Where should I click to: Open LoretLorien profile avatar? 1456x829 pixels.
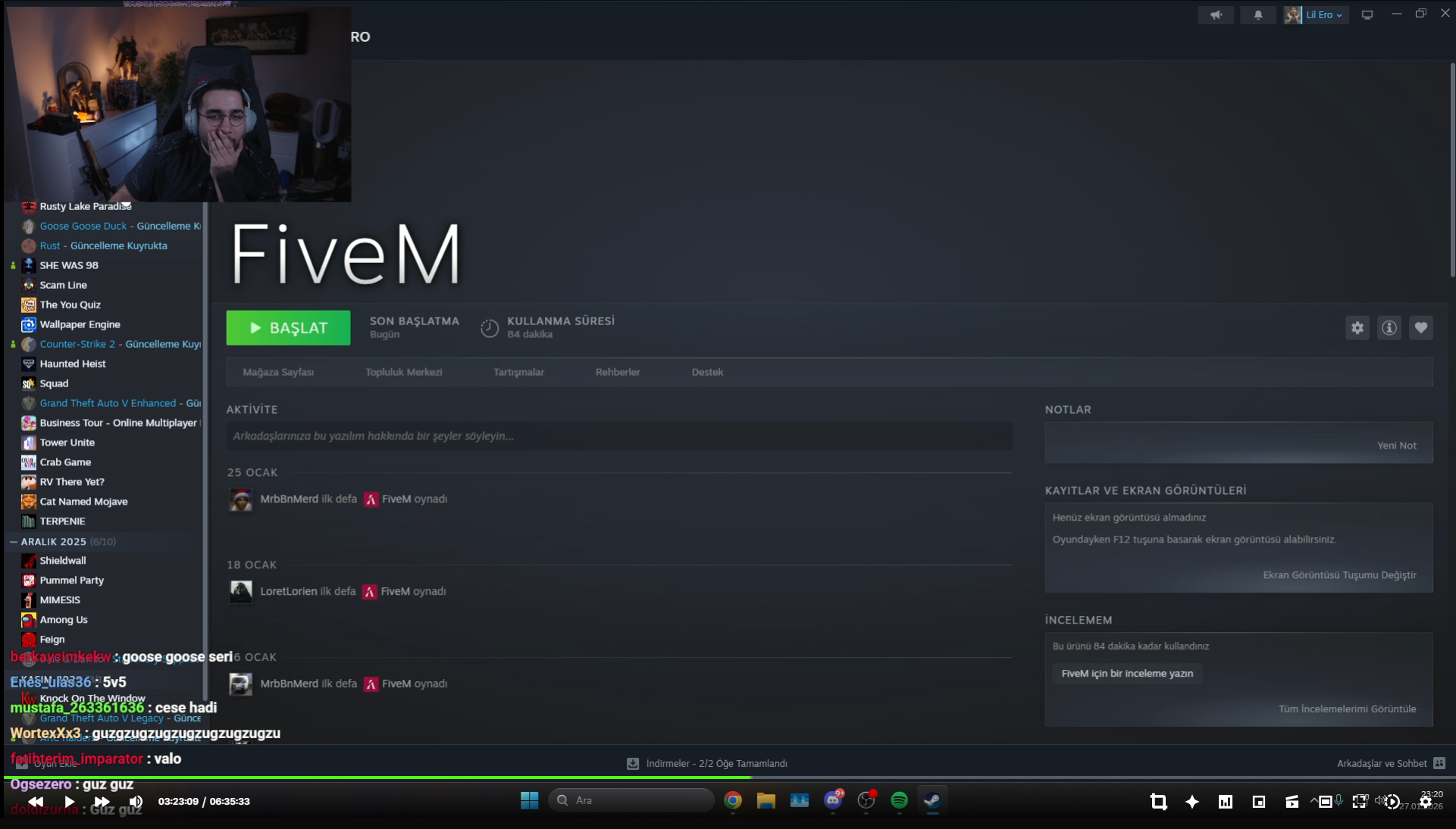[x=241, y=592]
